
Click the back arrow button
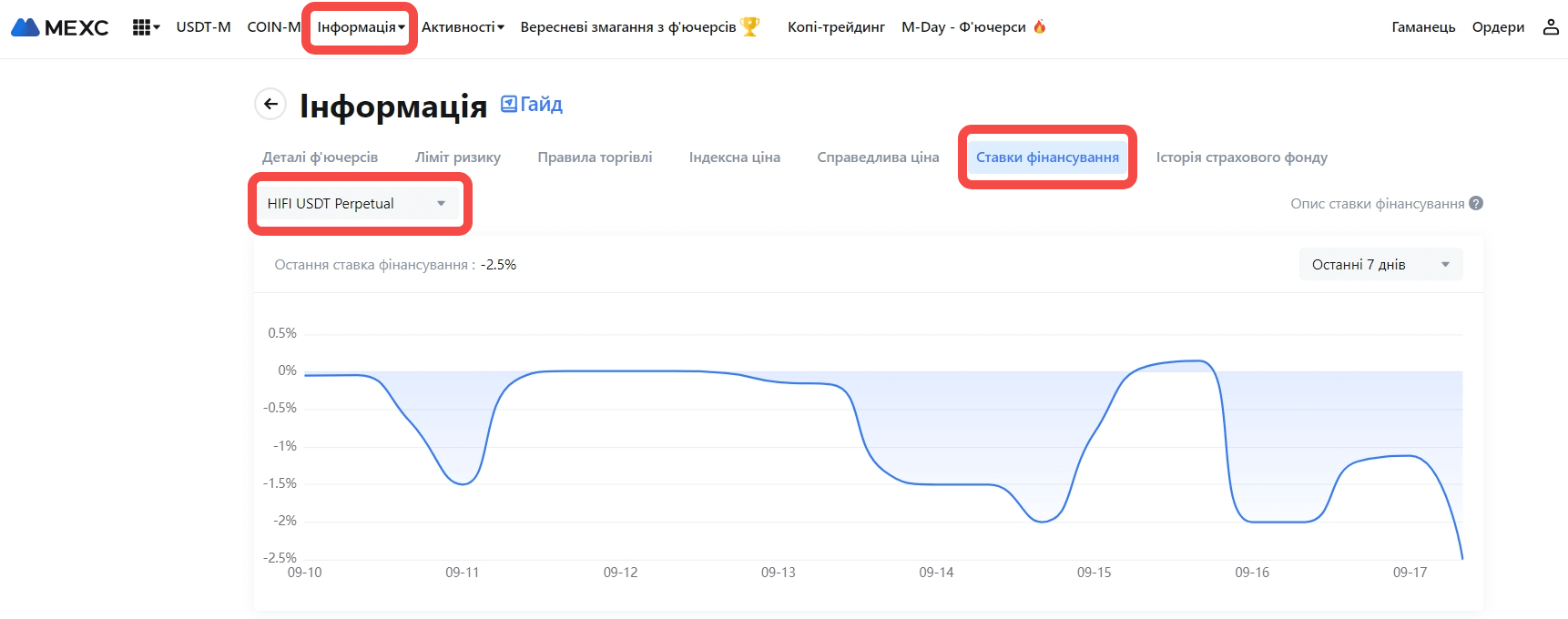pyautogui.click(x=270, y=104)
